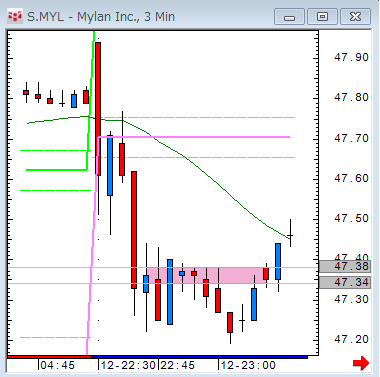Click the red right-arrow scroll icon
This screenshot has height=377, width=380.
tap(361, 363)
